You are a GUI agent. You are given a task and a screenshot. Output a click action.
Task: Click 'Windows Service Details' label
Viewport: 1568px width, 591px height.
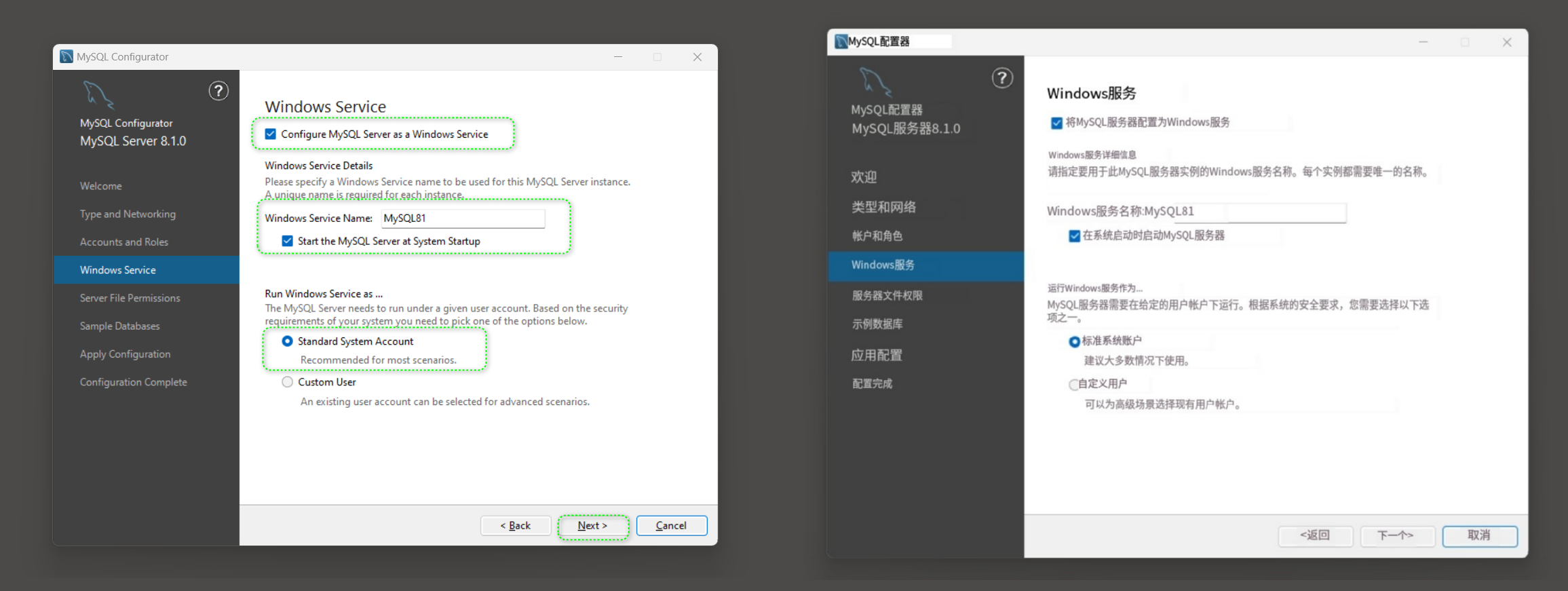pyautogui.click(x=319, y=166)
